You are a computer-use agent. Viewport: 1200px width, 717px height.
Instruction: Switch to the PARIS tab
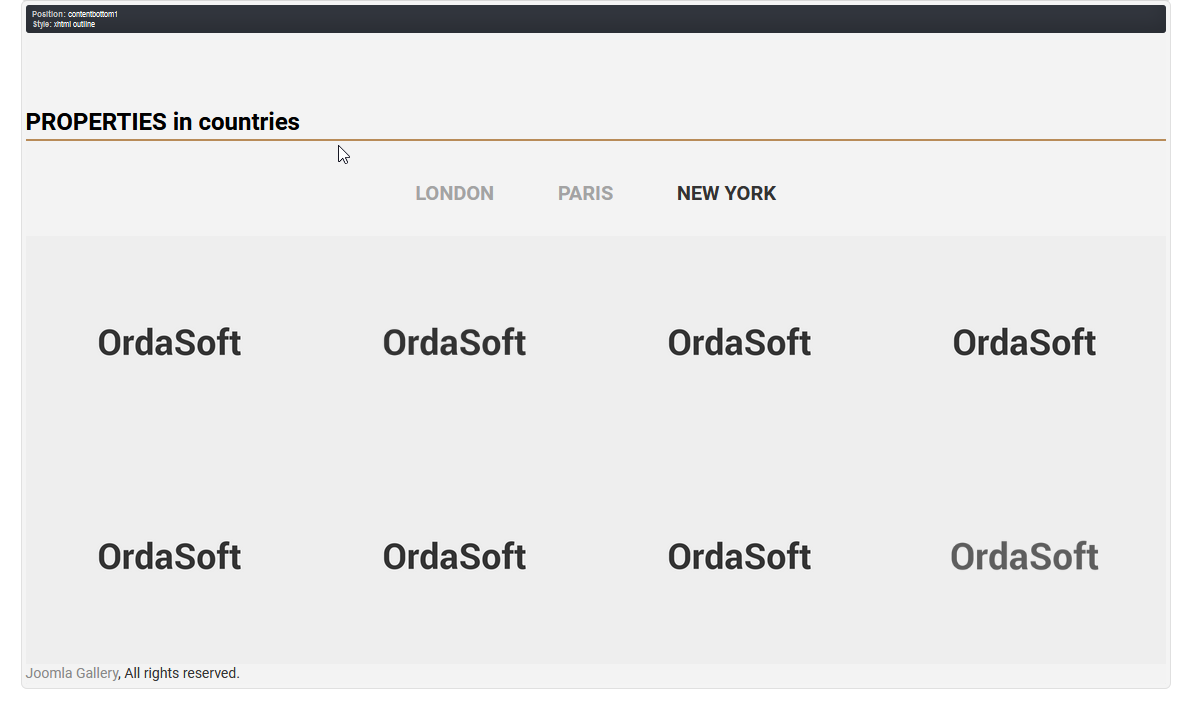(x=585, y=193)
